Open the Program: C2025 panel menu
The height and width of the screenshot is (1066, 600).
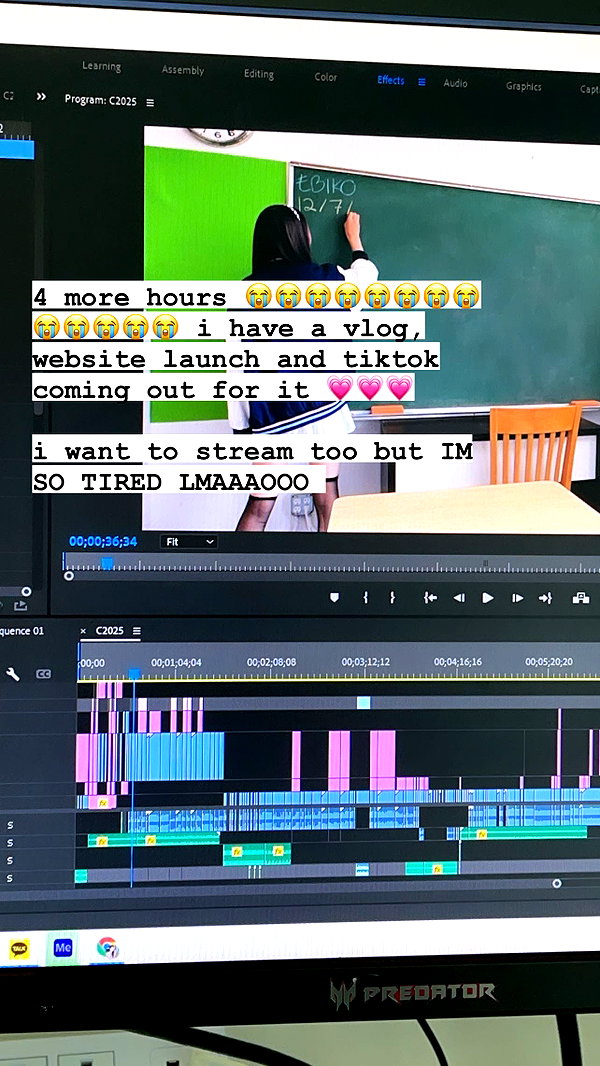(x=150, y=103)
